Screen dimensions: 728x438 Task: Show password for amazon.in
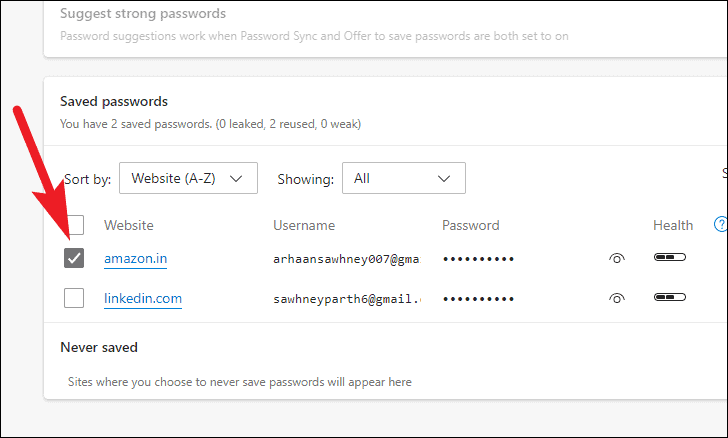click(x=616, y=259)
